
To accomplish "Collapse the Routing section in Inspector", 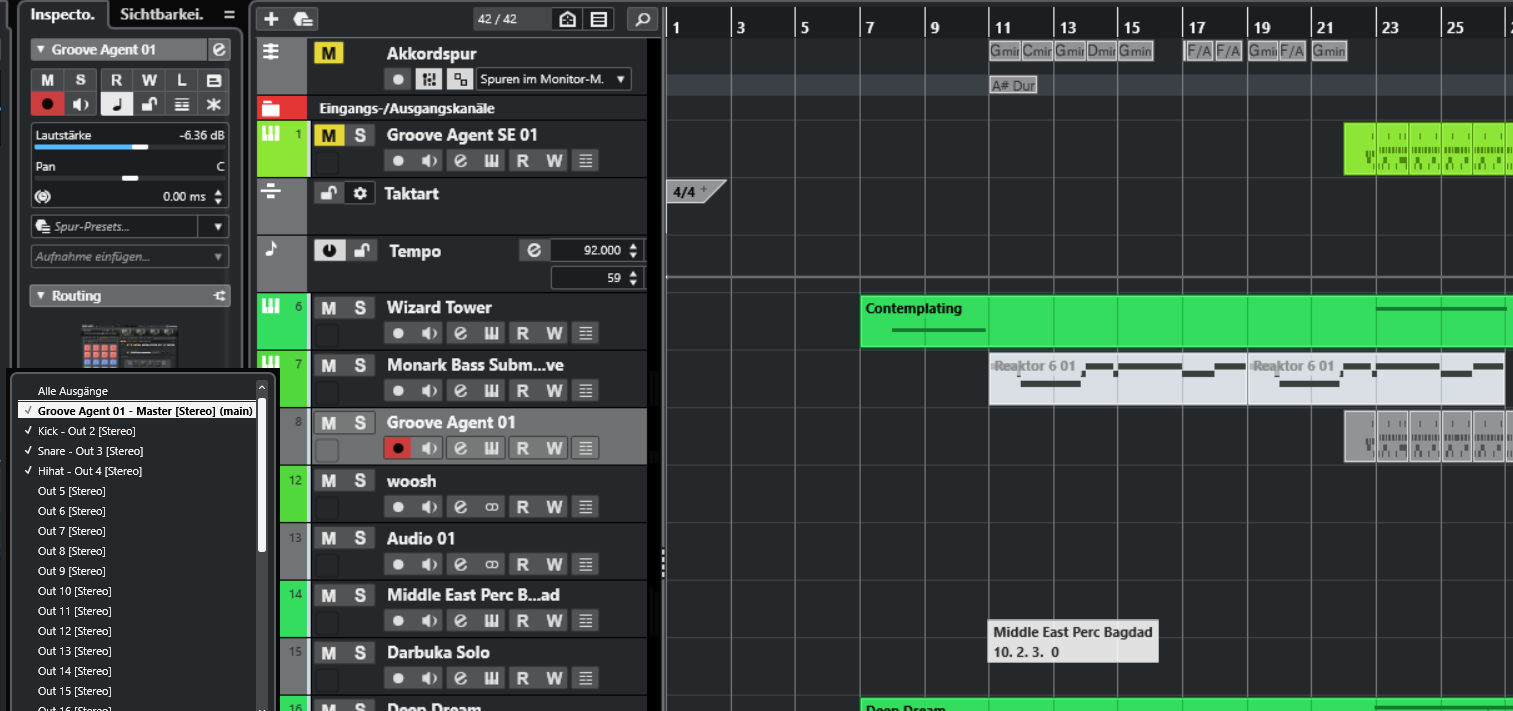I will (x=40, y=296).
